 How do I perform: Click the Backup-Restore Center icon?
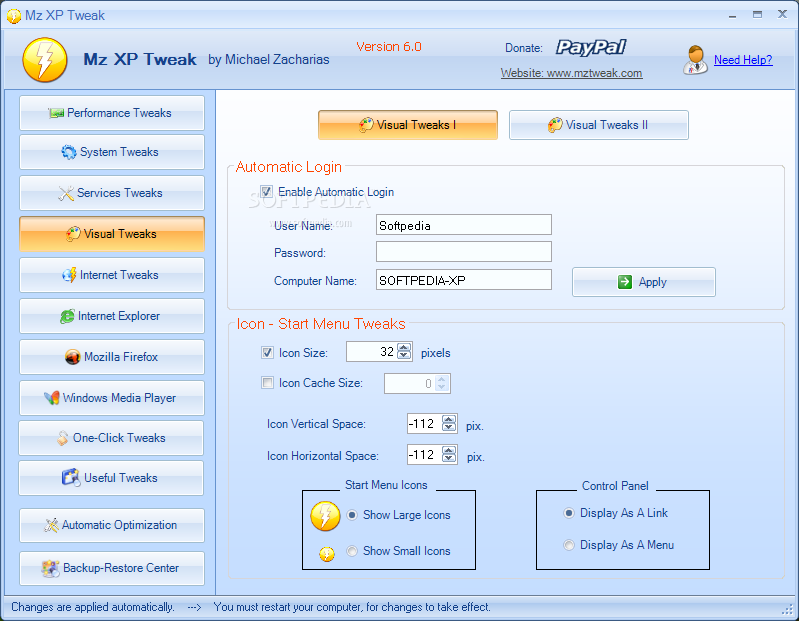pos(50,568)
